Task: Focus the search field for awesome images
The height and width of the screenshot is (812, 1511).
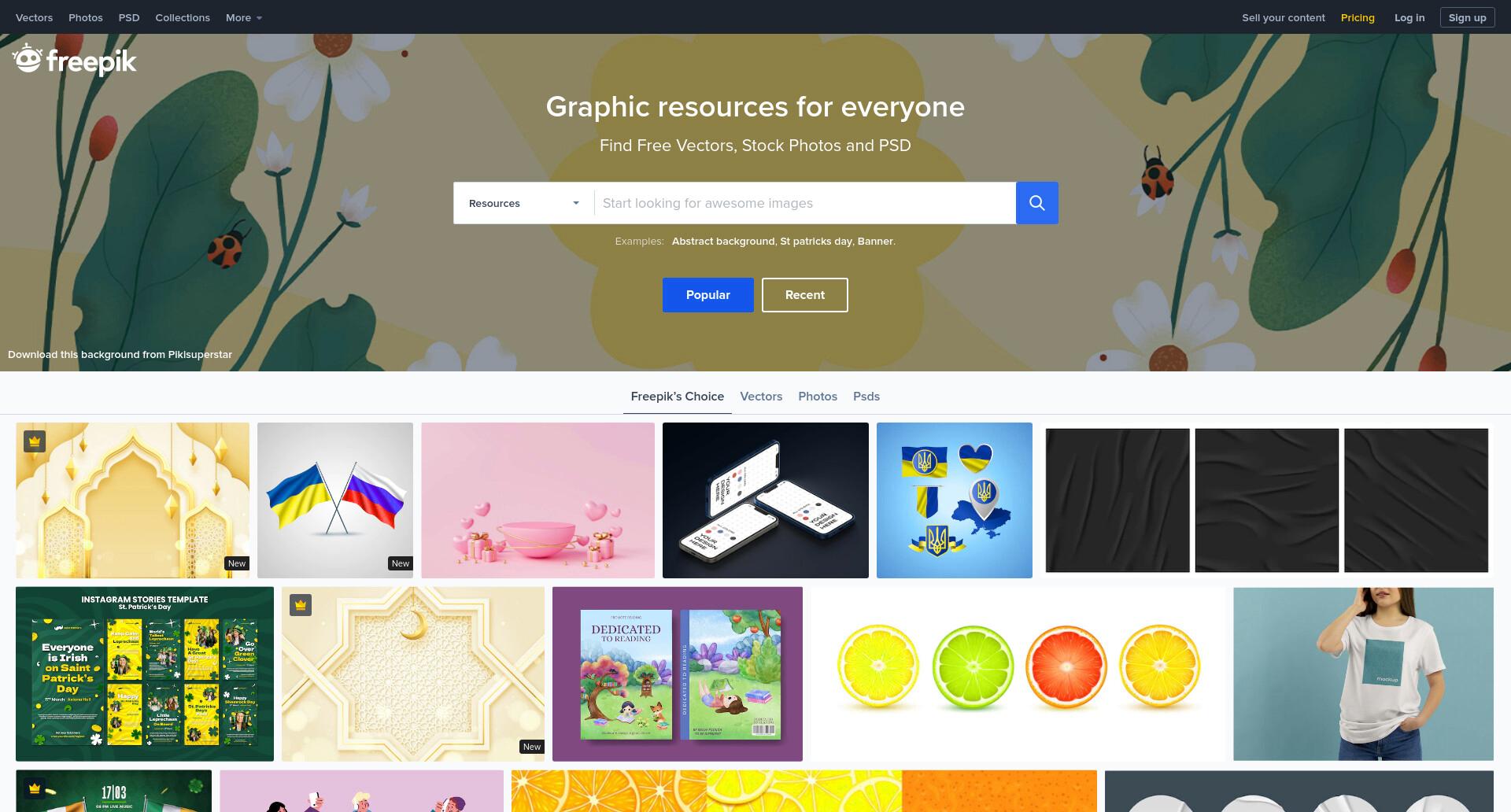Action: [x=805, y=203]
